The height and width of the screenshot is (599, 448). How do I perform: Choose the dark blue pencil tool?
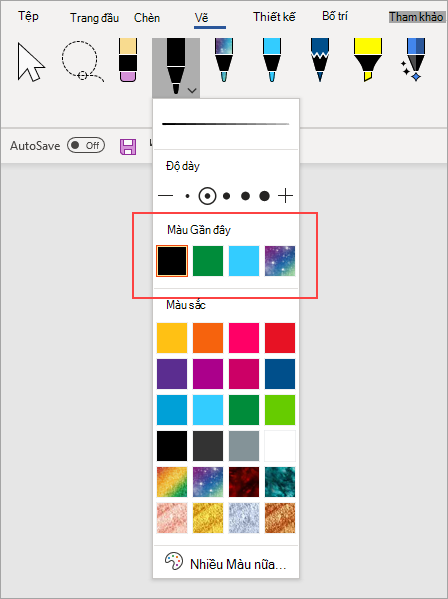[x=320, y=60]
